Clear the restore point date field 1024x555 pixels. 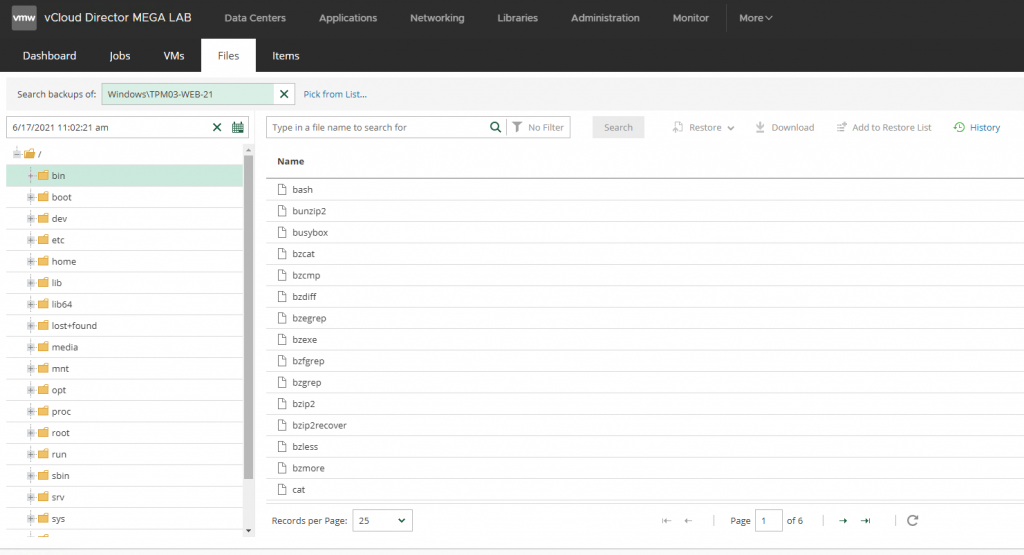point(217,127)
